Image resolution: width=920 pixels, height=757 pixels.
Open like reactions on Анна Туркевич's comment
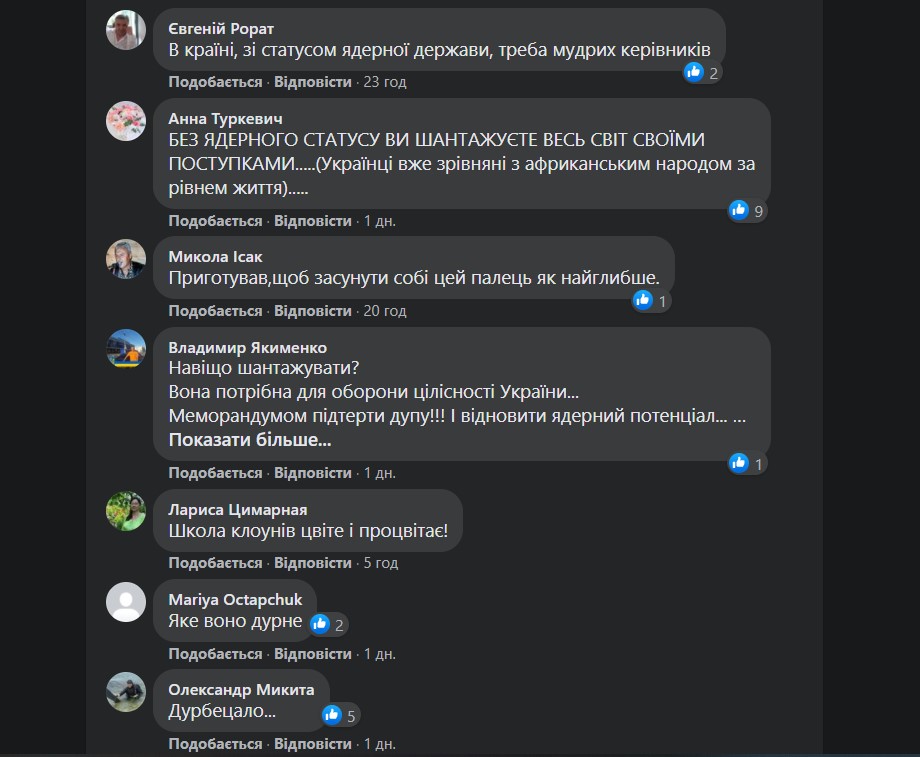point(748,210)
